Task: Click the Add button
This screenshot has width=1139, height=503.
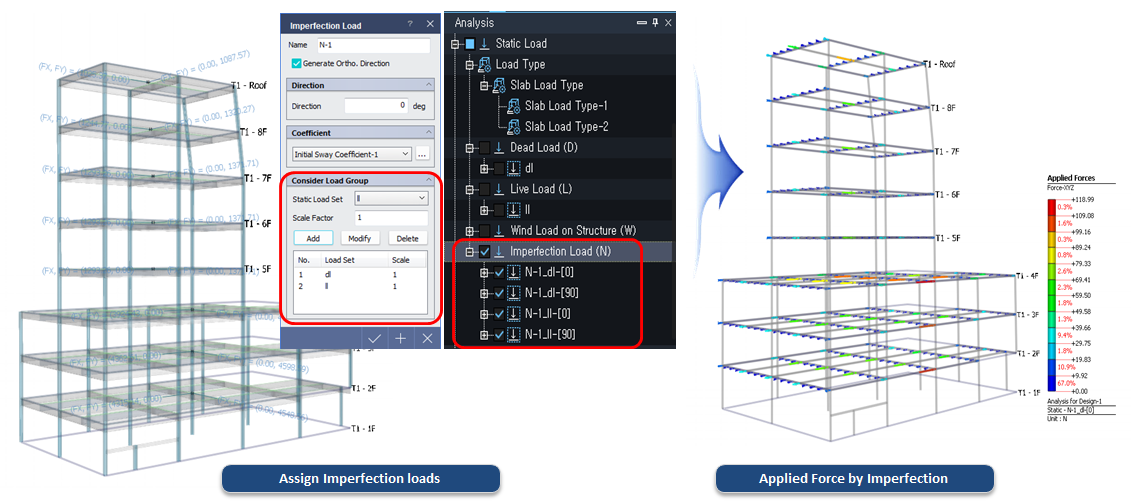Action: tap(313, 238)
